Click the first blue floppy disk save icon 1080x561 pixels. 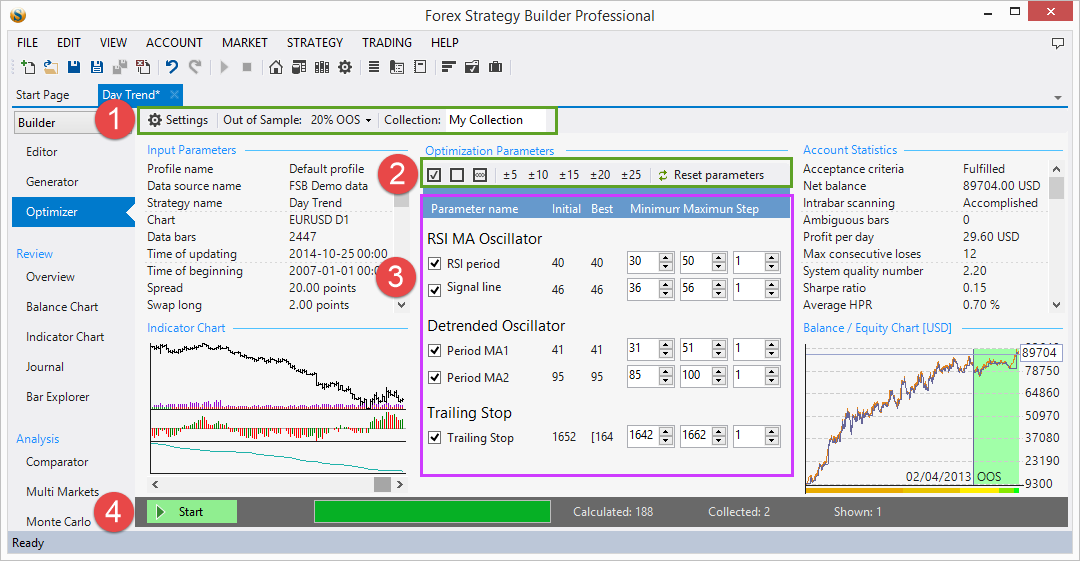coord(74,67)
